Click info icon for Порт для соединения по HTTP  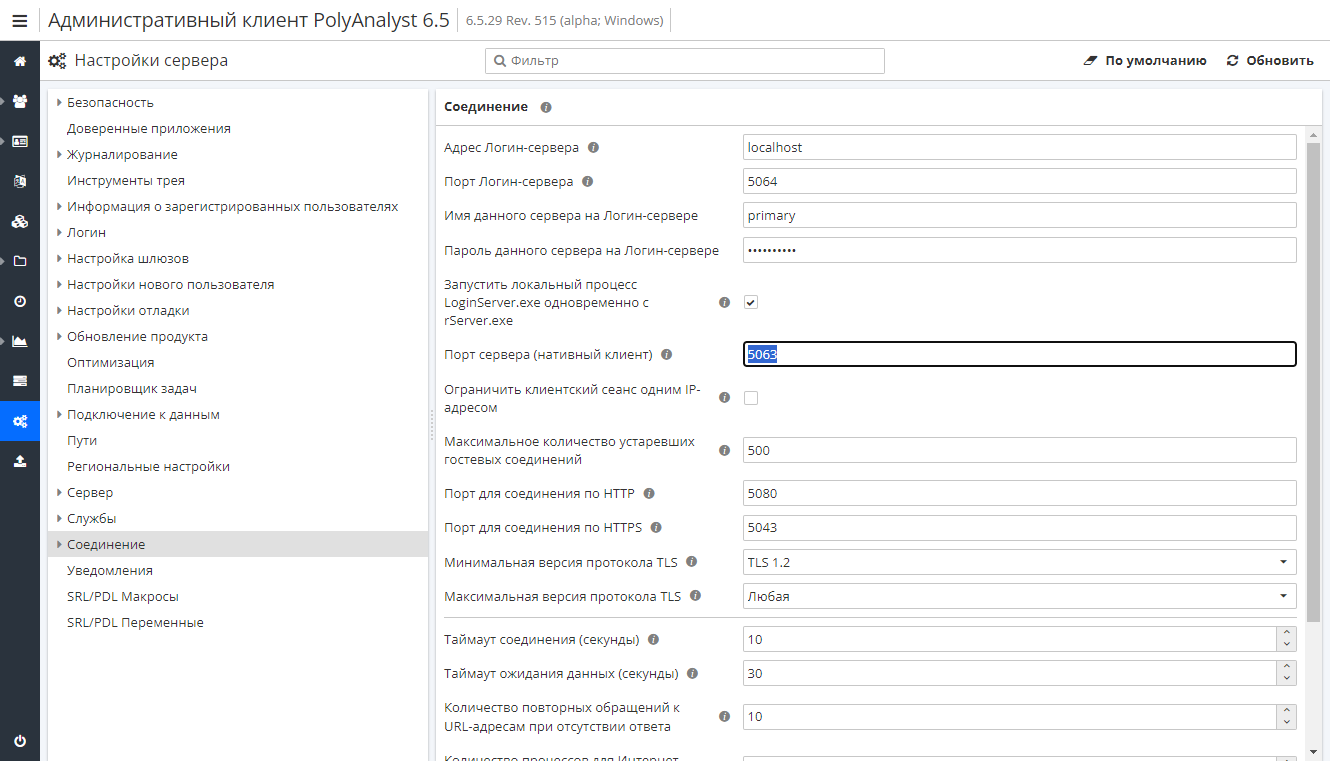click(x=649, y=493)
